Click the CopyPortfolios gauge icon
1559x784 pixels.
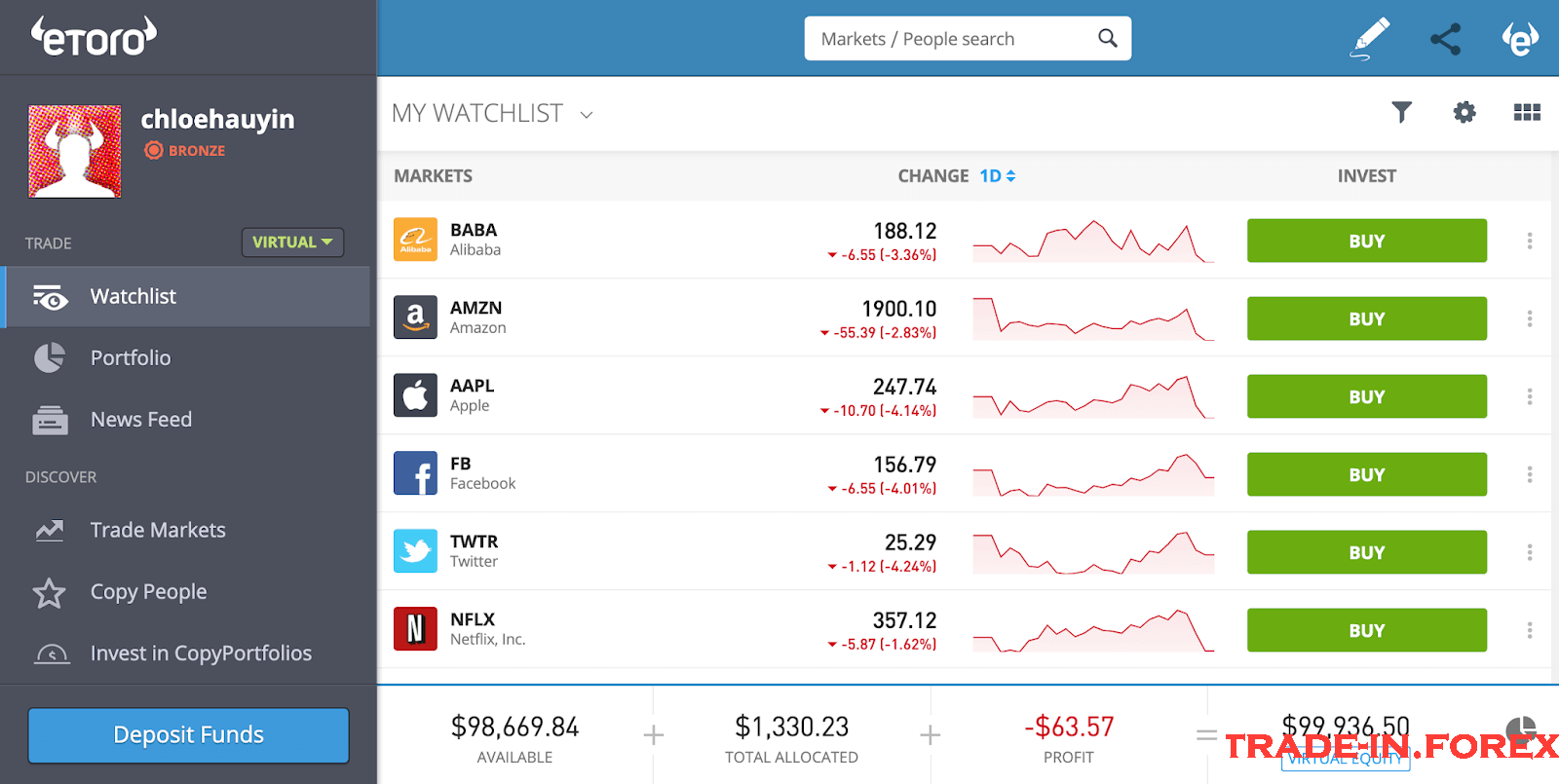pos(52,653)
